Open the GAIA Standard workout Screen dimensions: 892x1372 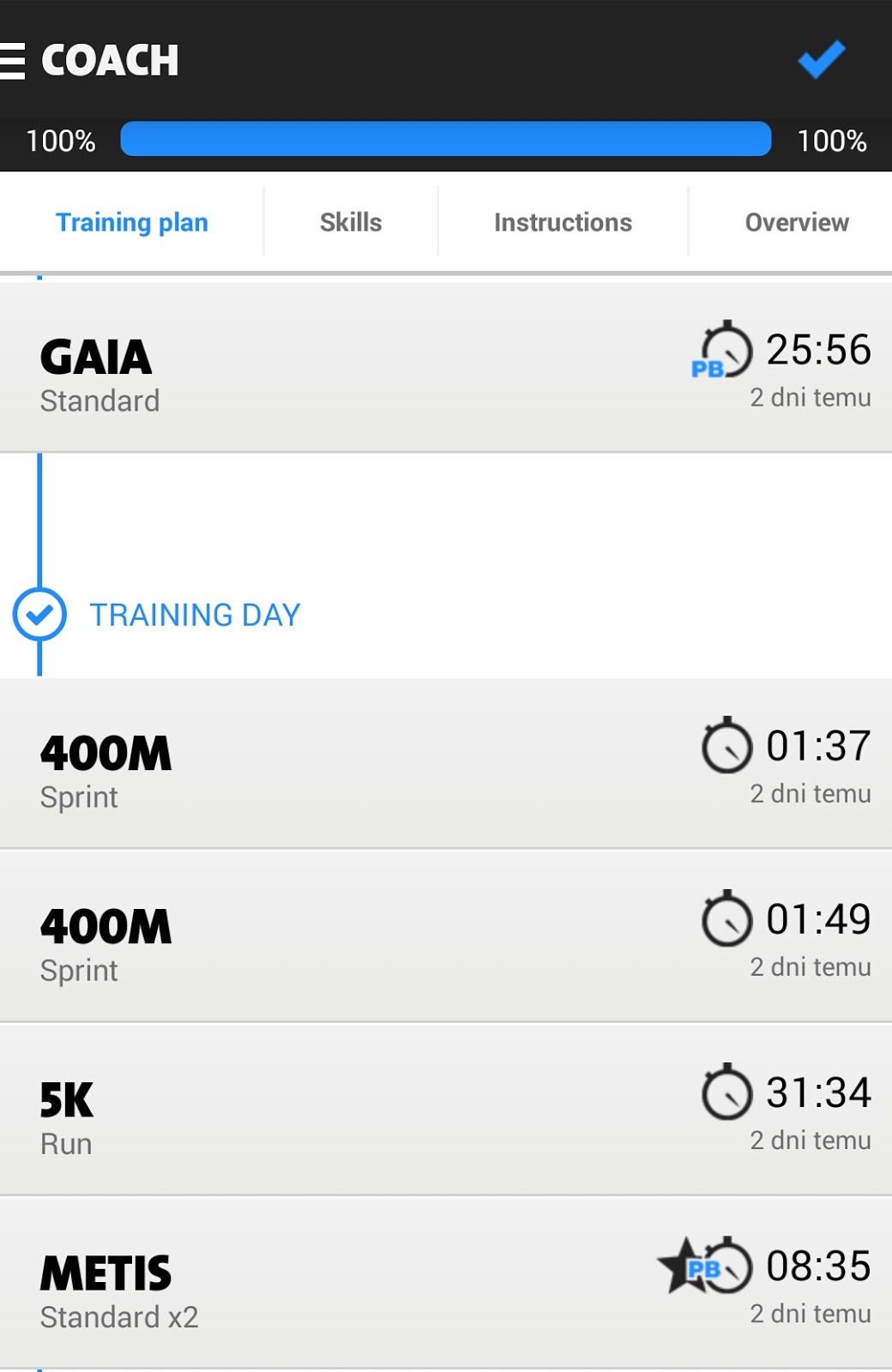click(x=446, y=367)
